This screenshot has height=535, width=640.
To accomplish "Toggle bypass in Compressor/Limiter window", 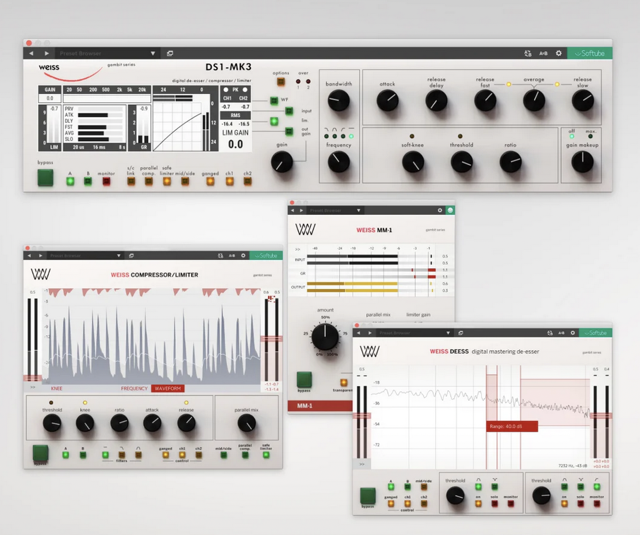I will coord(40,453).
